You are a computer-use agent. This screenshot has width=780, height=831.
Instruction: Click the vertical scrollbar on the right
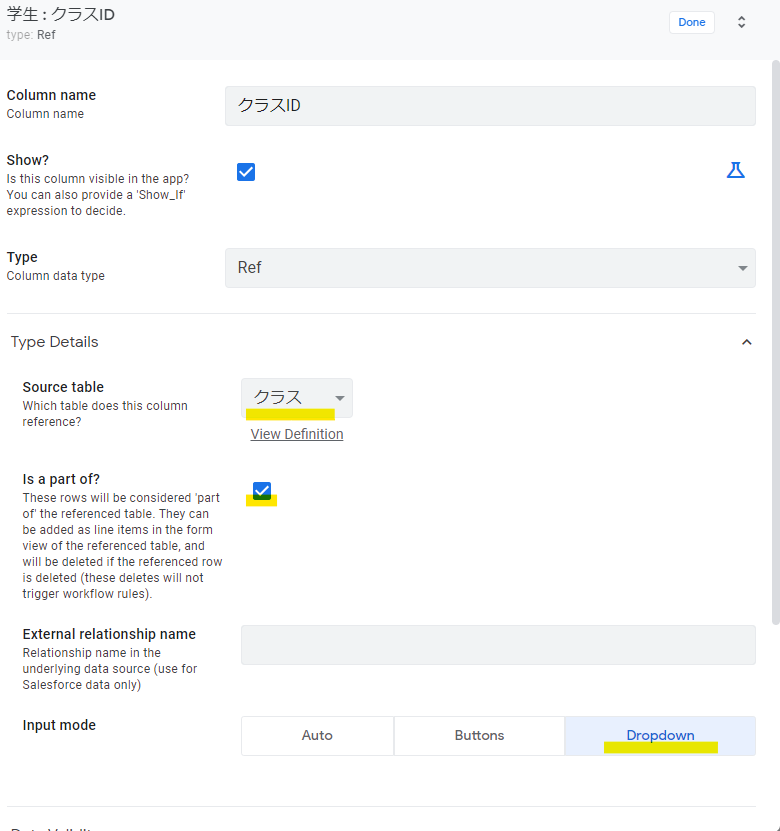pyautogui.click(x=776, y=342)
